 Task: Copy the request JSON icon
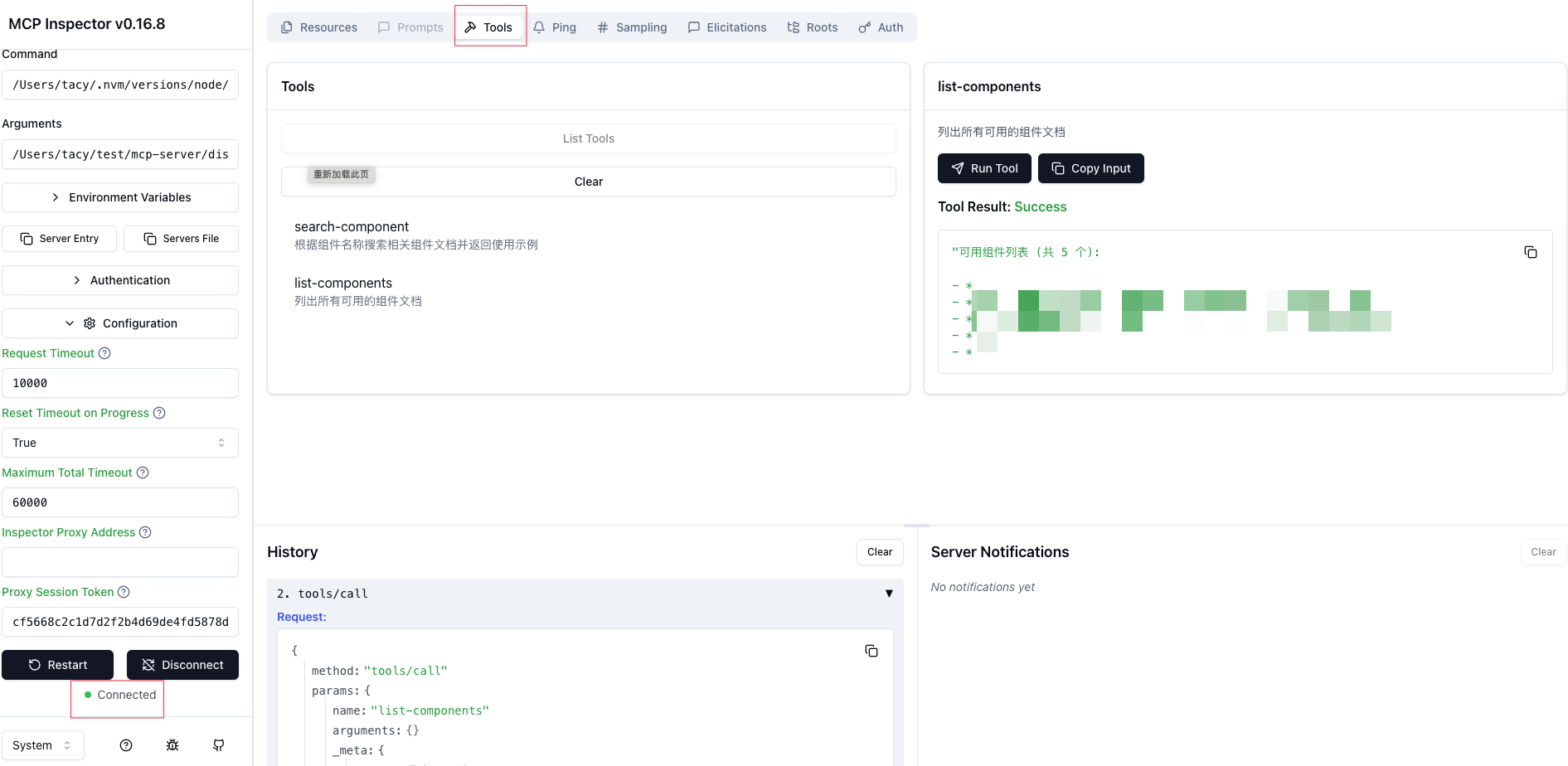click(871, 651)
